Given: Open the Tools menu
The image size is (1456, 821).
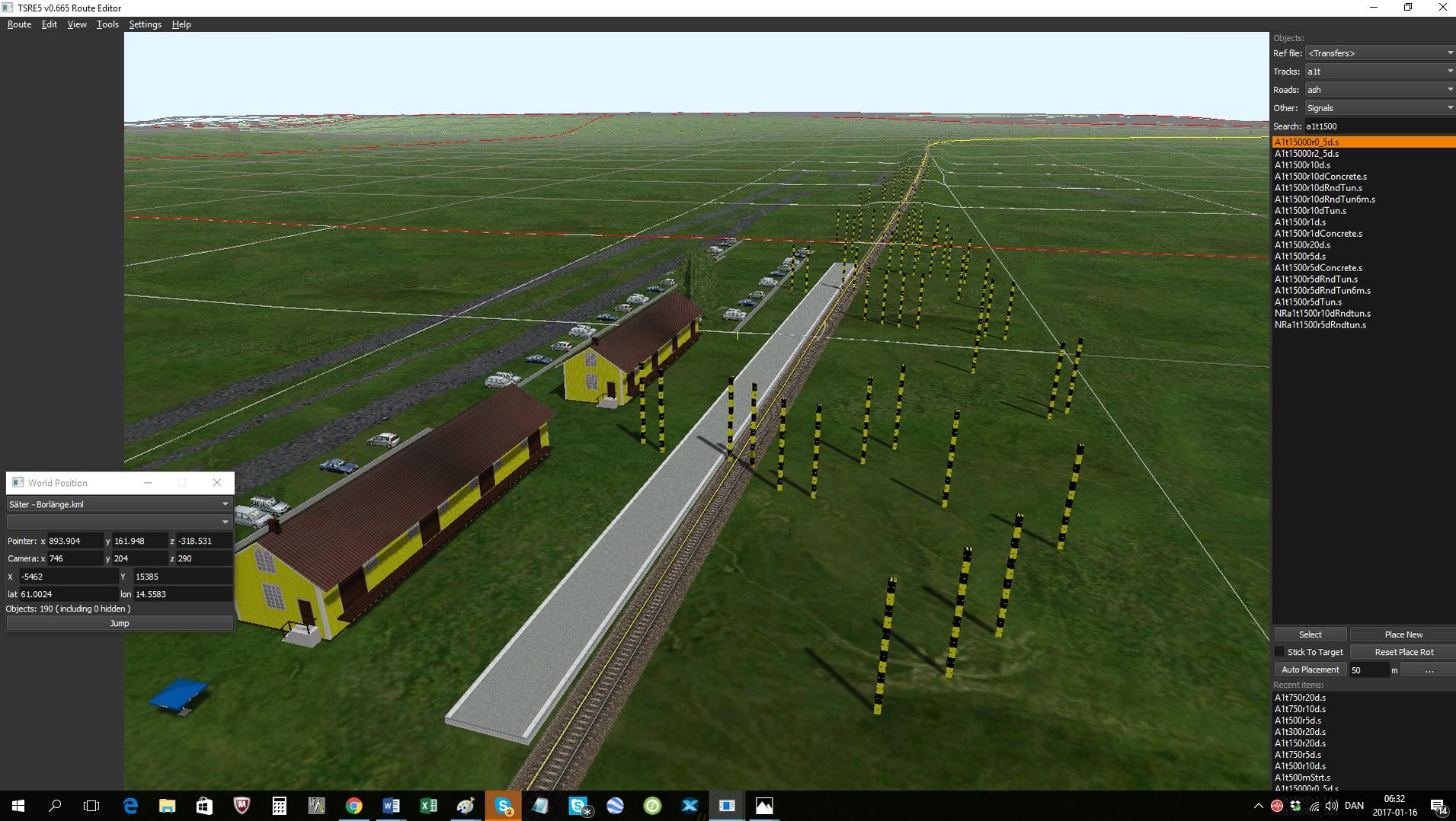Looking at the screenshot, I should [x=107, y=24].
